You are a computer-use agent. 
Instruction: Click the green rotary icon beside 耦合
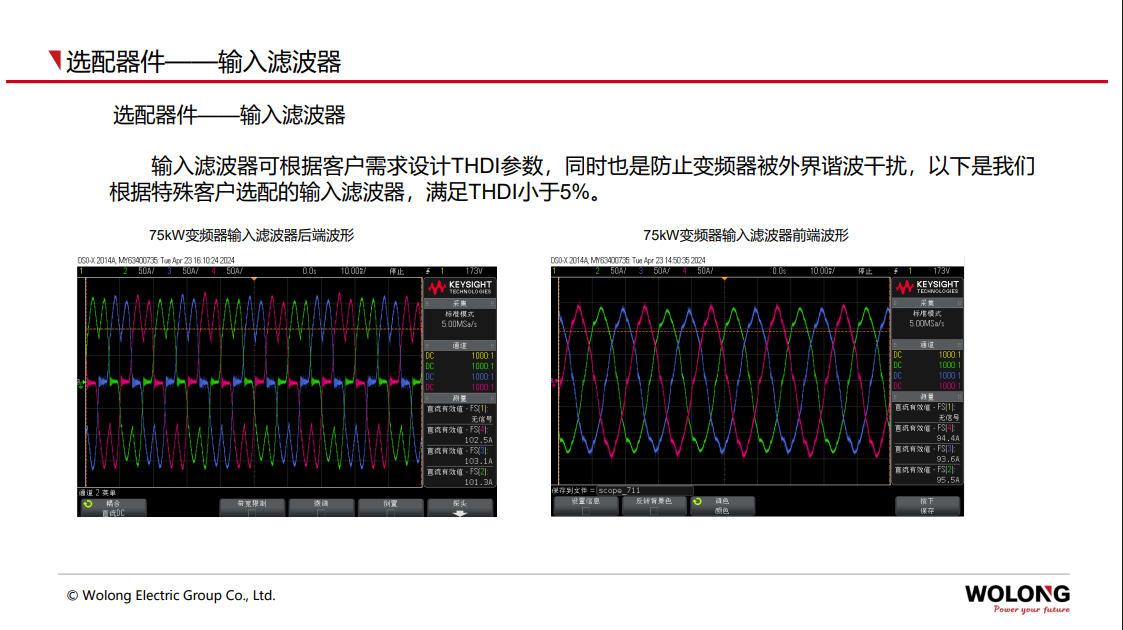pos(87,504)
